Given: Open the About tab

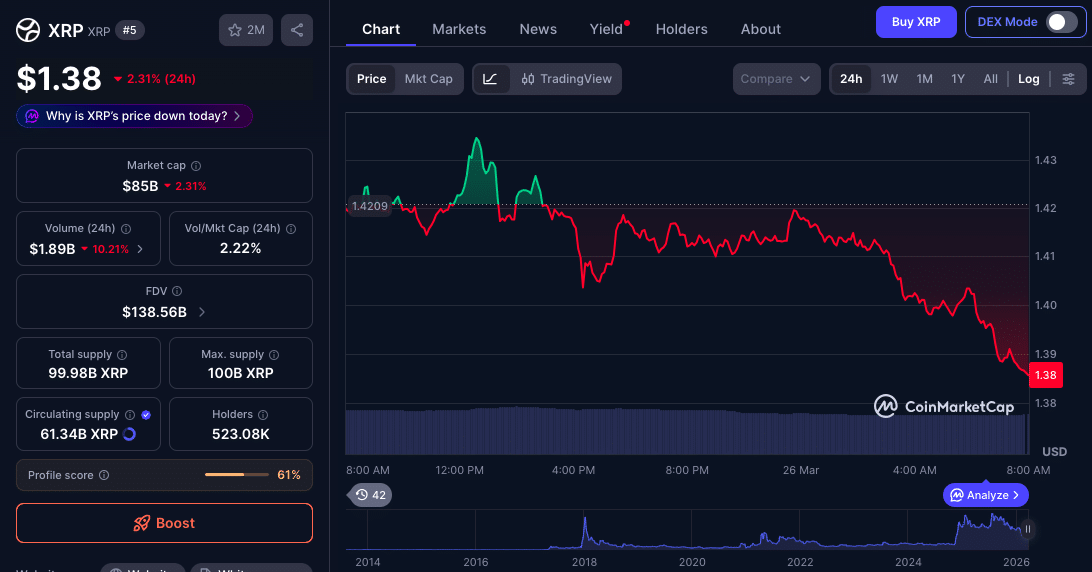Looking at the screenshot, I should 760,29.
